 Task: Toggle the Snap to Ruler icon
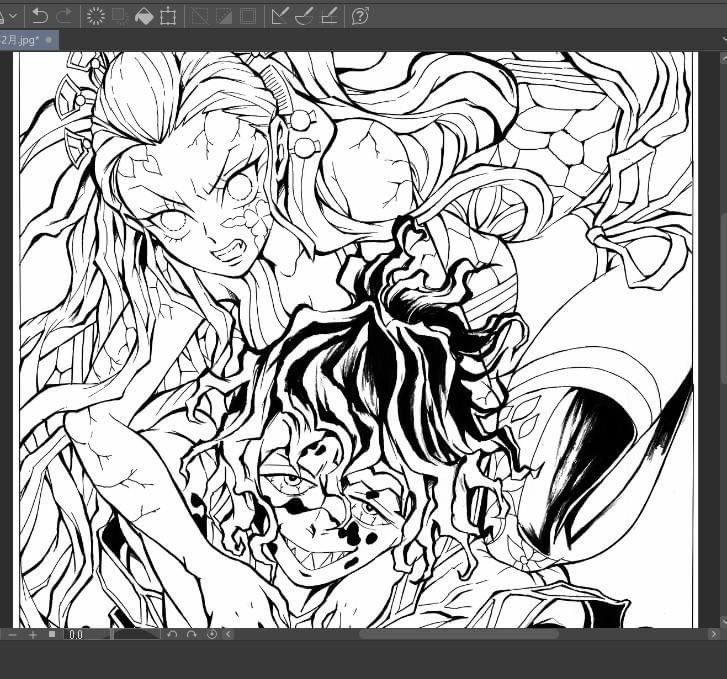point(280,16)
